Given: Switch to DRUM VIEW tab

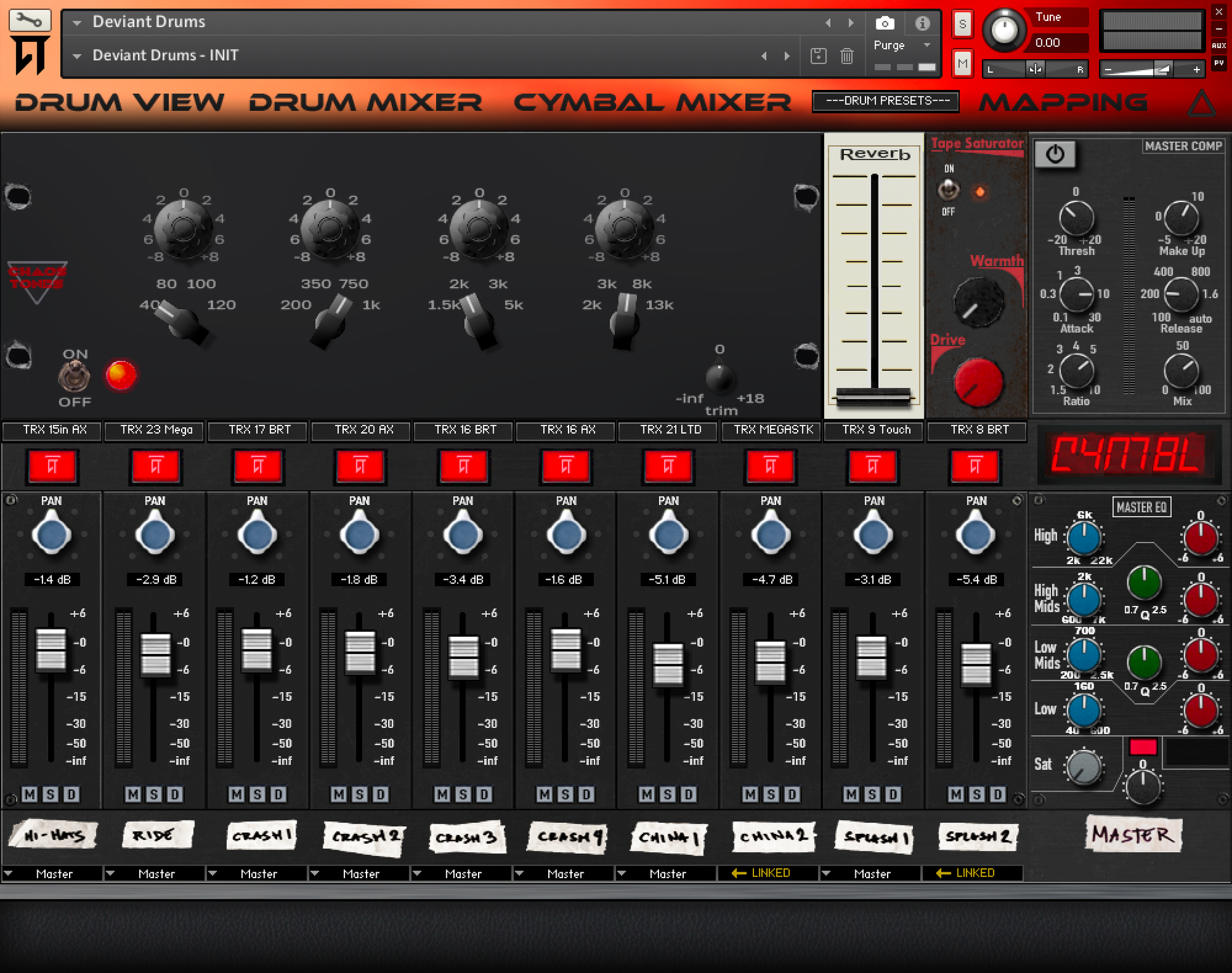Looking at the screenshot, I should tap(120, 102).
